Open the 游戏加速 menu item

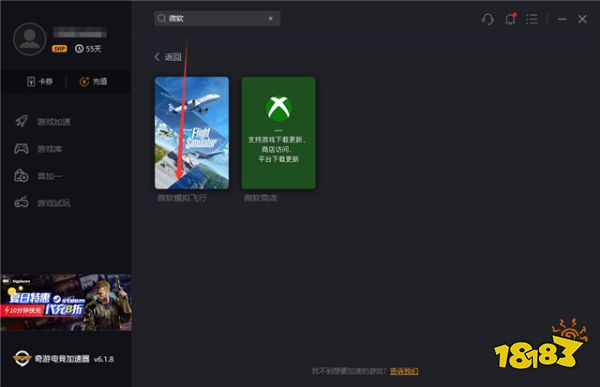(x=54, y=122)
